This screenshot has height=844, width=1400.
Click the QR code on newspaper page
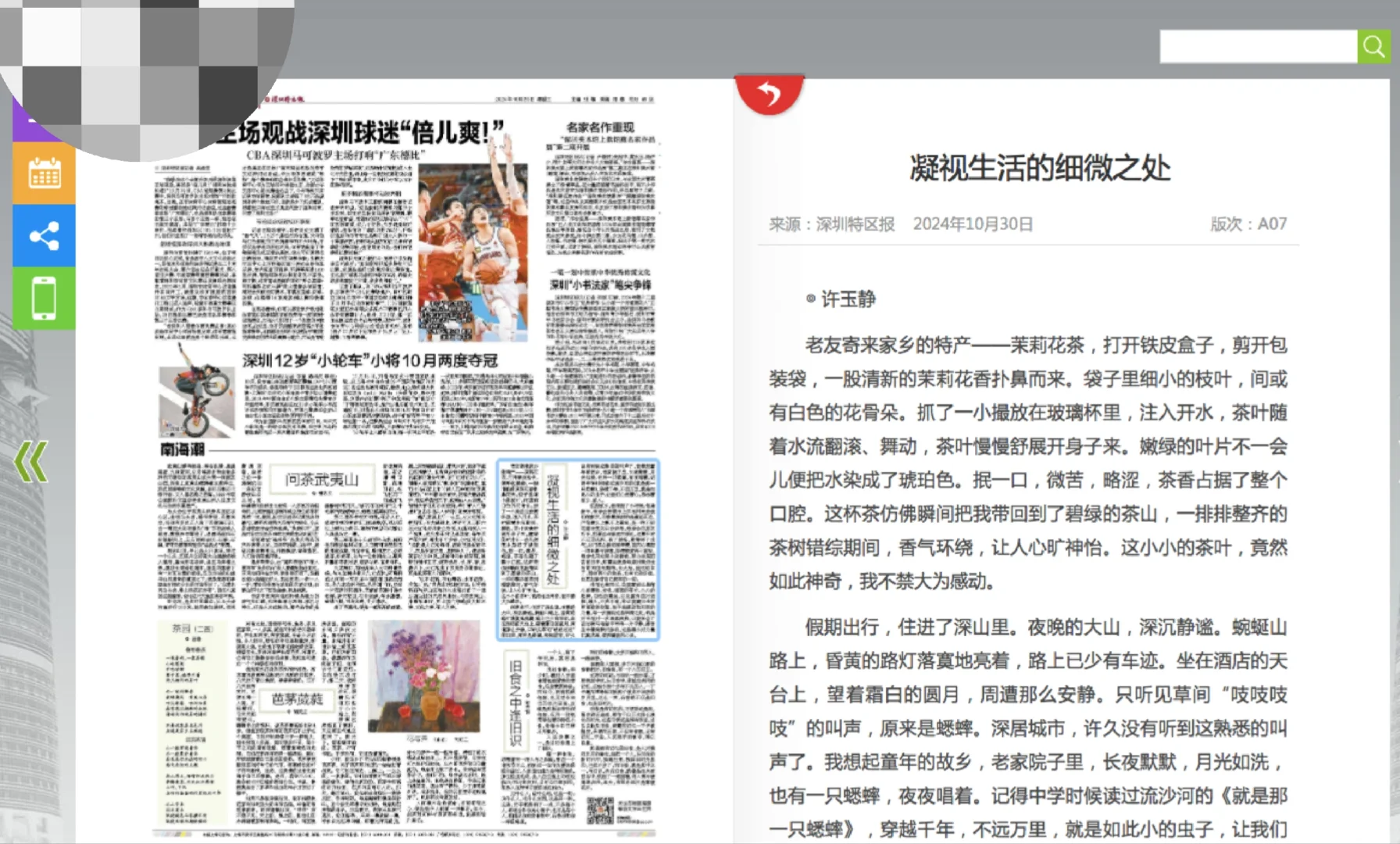(x=600, y=810)
